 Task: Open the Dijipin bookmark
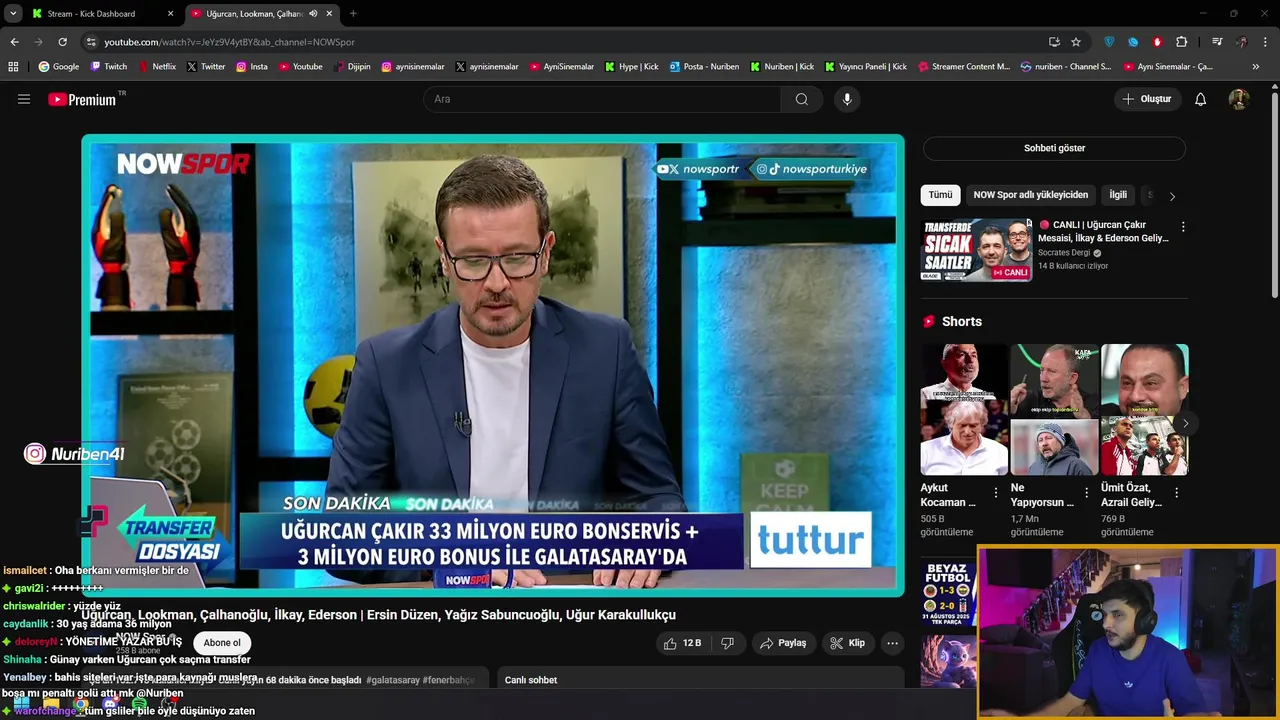coord(351,67)
